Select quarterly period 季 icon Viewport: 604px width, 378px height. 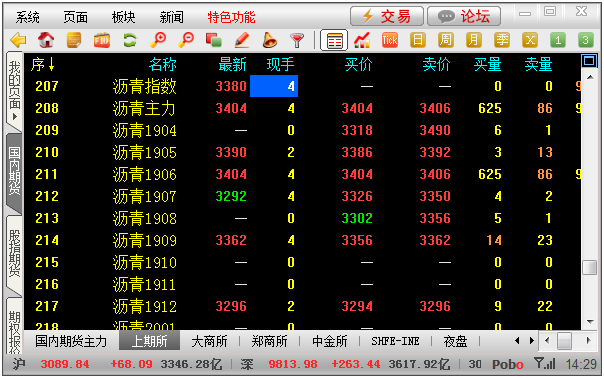click(x=502, y=40)
